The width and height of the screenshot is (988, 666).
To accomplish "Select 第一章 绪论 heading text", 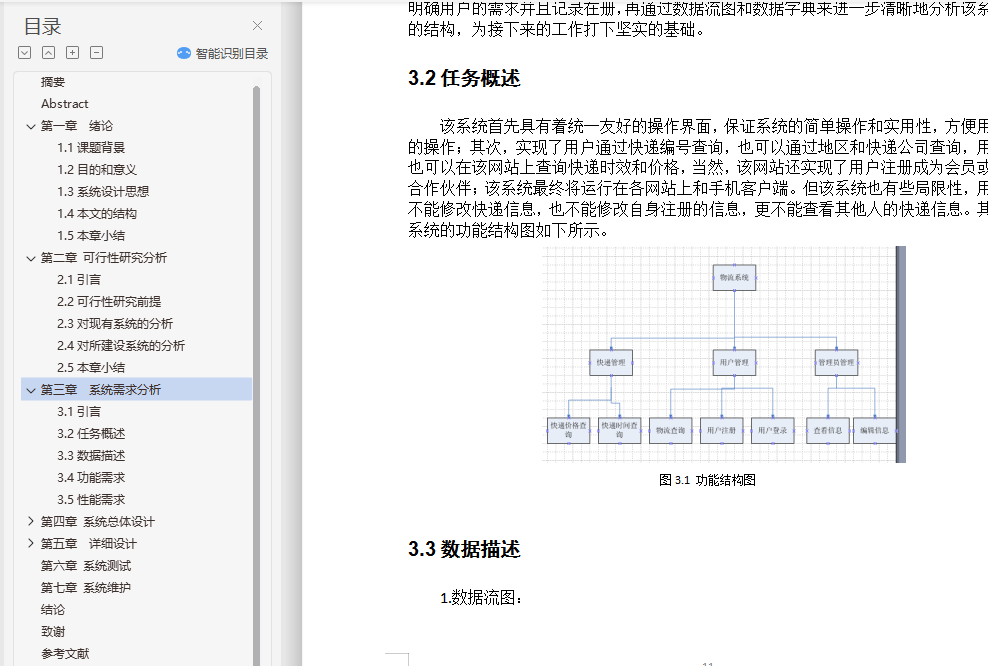I will coord(77,126).
